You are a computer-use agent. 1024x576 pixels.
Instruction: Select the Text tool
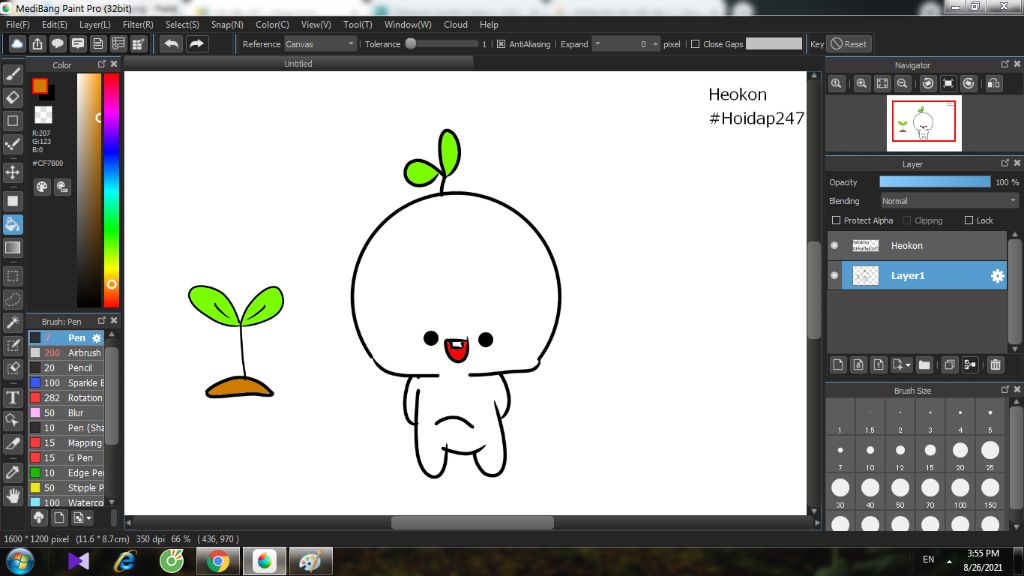(x=12, y=397)
